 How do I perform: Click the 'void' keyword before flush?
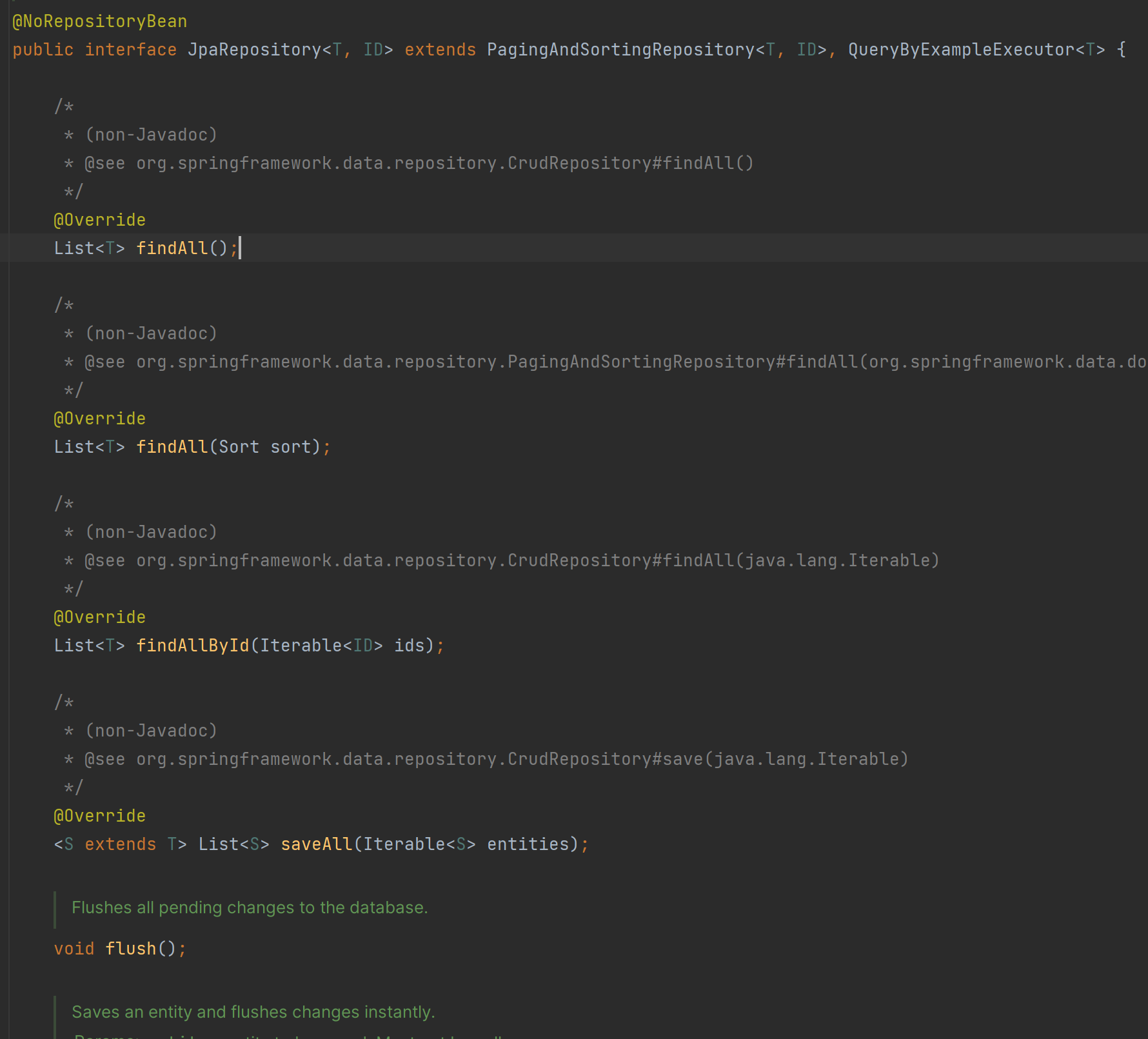point(74,949)
